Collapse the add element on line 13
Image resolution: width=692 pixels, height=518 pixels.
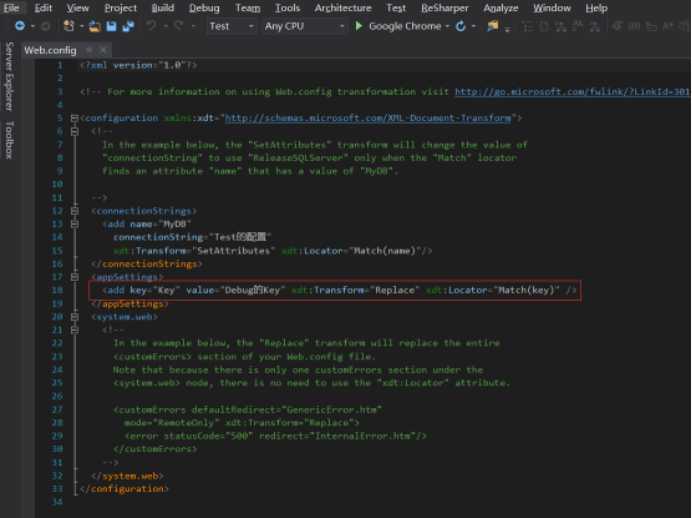click(x=75, y=224)
